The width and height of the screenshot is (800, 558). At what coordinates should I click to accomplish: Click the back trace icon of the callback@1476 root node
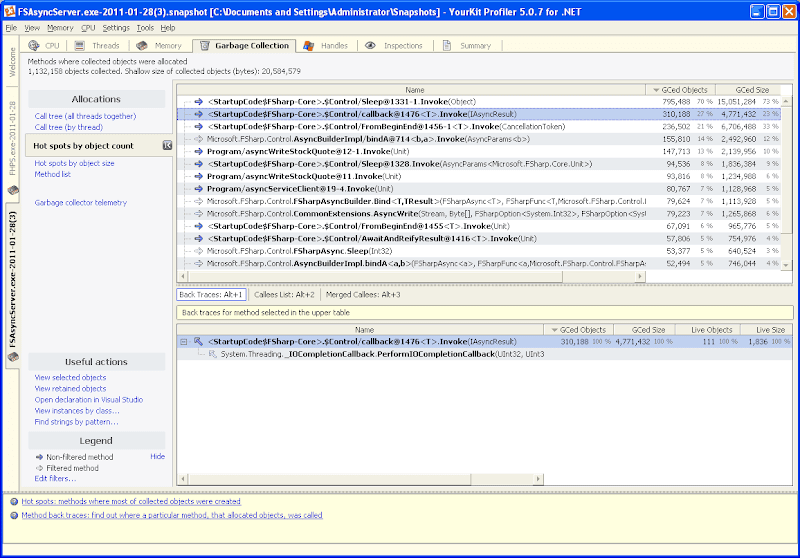coord(198,342)
